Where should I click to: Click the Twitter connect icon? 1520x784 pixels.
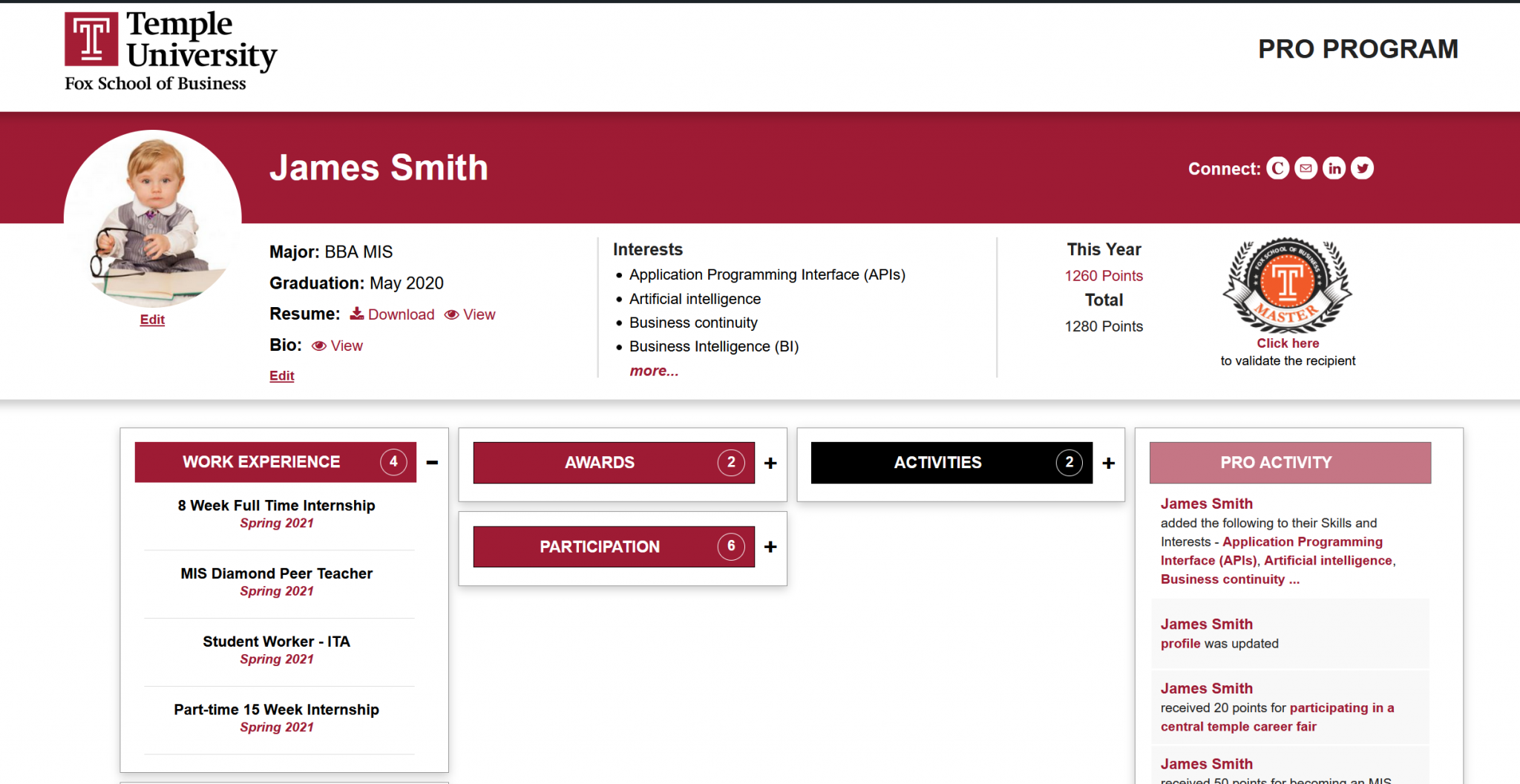1362,168
